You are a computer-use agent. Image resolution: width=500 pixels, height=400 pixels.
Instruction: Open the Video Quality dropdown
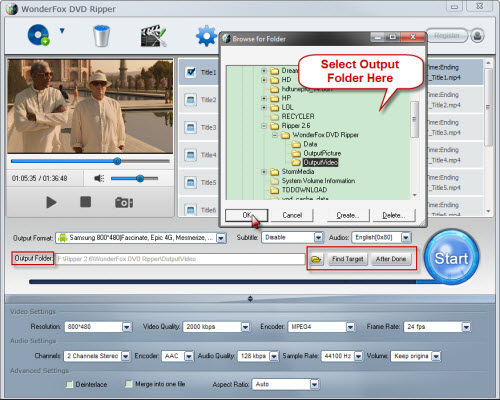pos(245,327)
